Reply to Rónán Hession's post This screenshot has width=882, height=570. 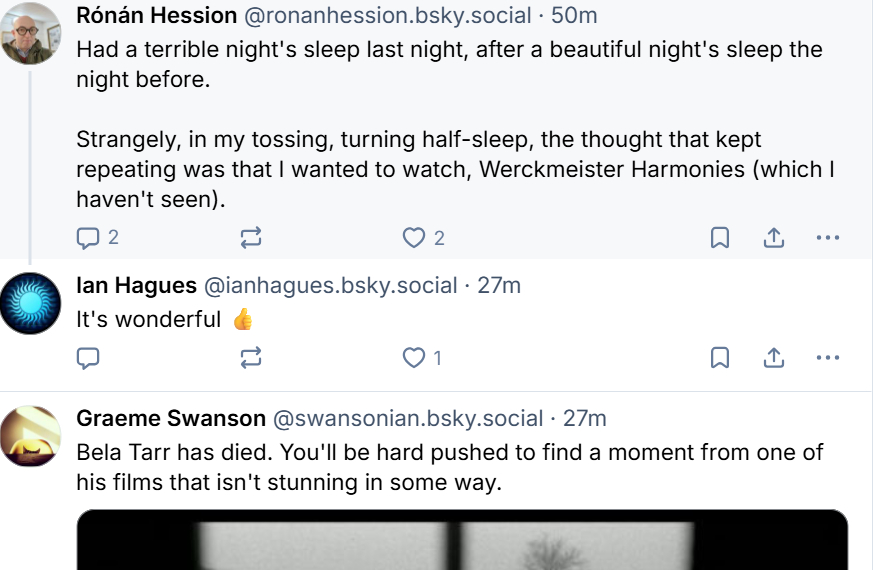coord(88,238)
